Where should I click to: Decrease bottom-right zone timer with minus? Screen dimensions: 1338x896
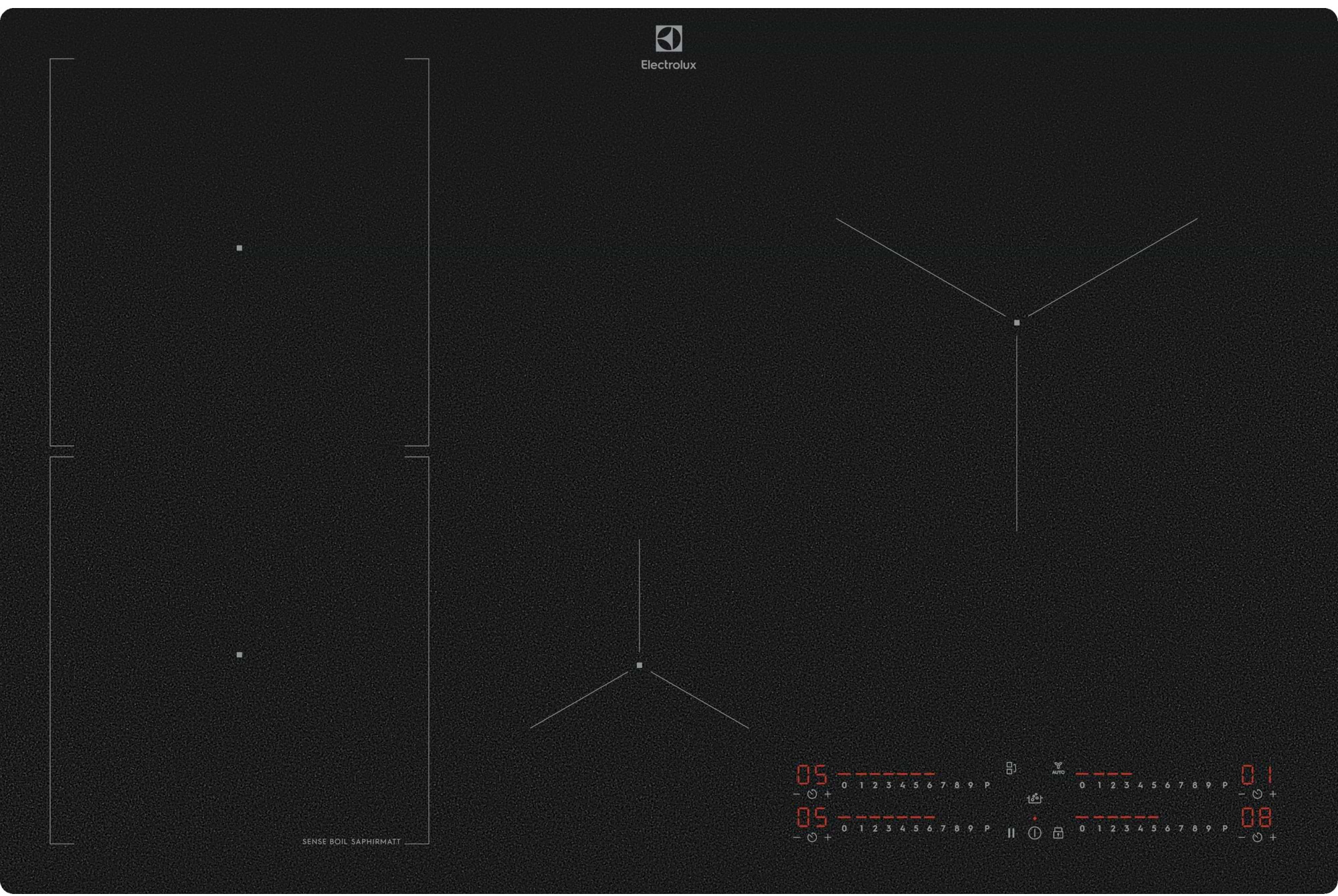1242,837
